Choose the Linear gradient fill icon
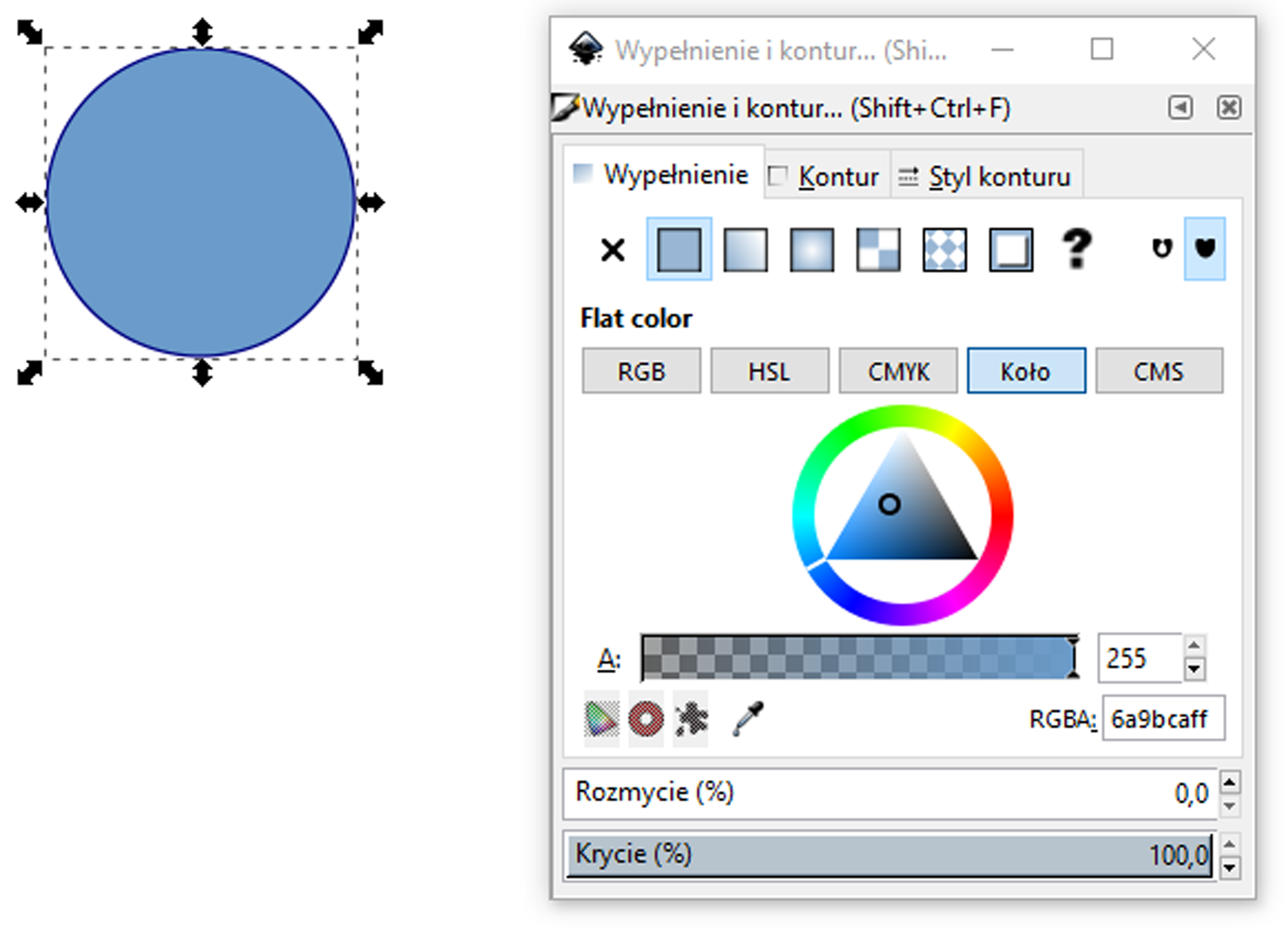 (x=745, y=250)
